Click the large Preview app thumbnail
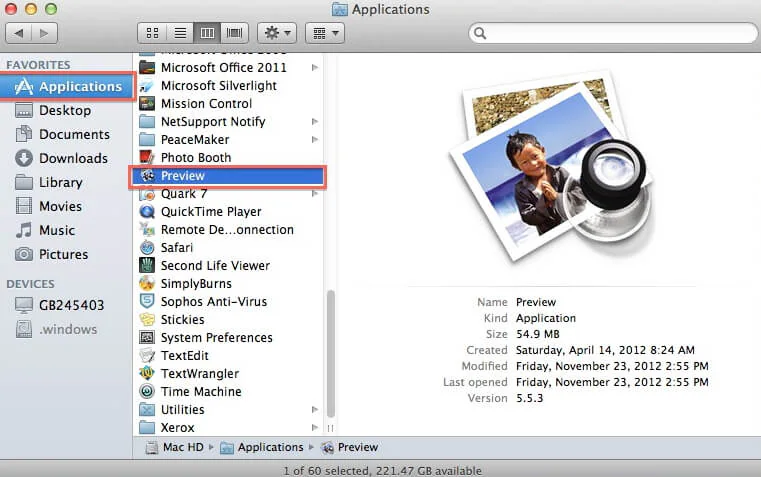The height and width of the screenshot is (477, 761). pyautogui.click(x=550, y=168)
